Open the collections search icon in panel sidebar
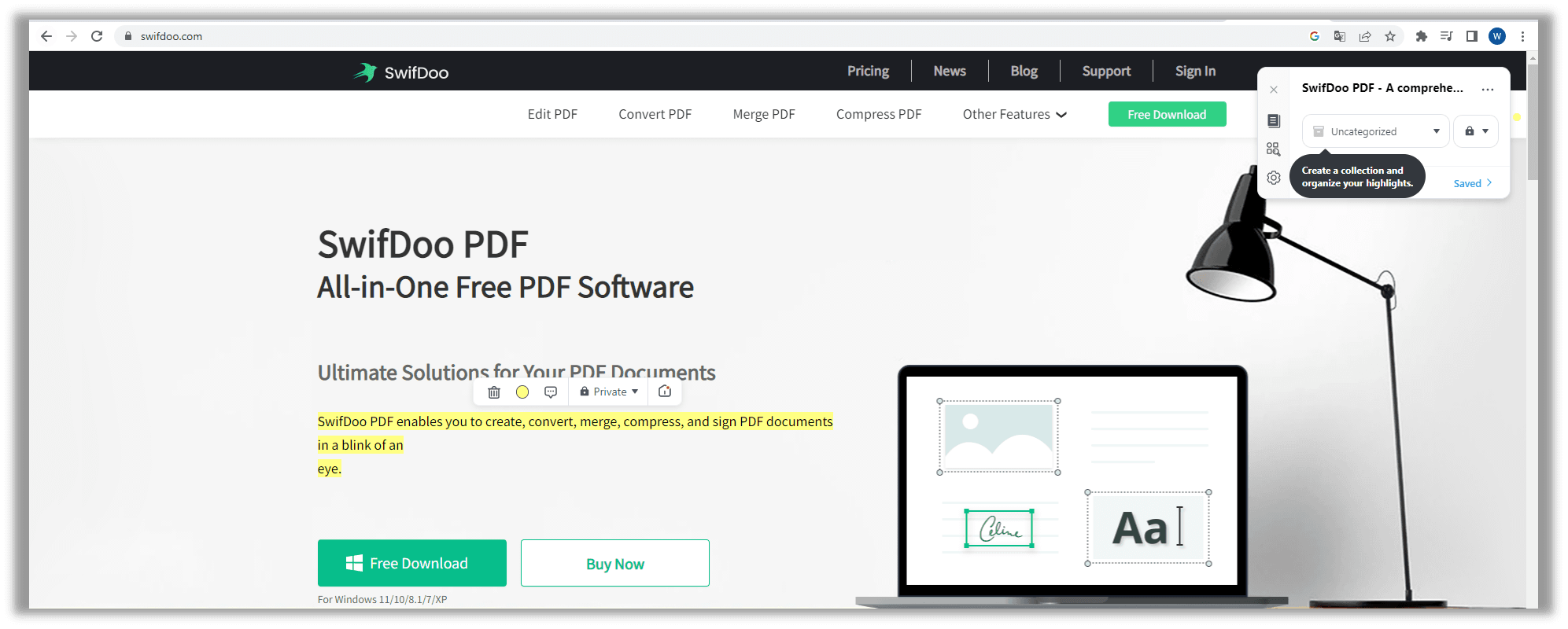This screenshot has height=629, width=1568. (1274, 149)
